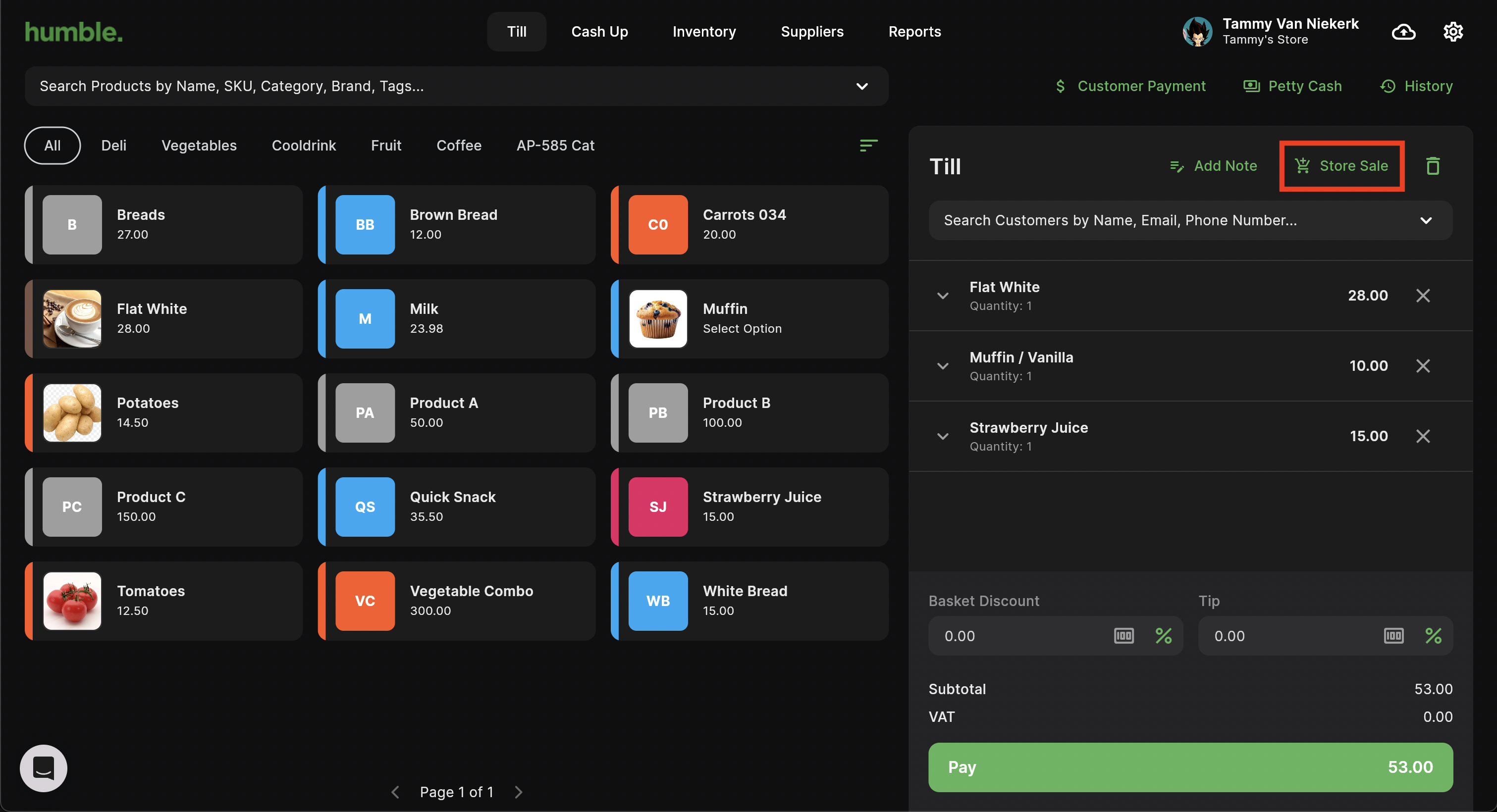The width and height of the screenshot is (1497, 812).
Task: Focus the customer search field
Action: coord(1190,220)
